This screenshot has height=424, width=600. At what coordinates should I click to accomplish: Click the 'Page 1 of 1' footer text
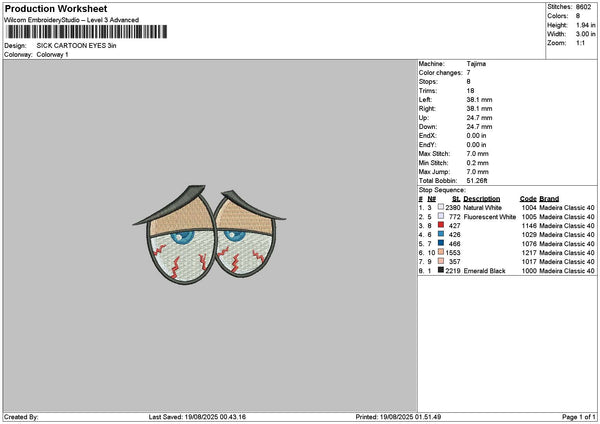[579, 417]
